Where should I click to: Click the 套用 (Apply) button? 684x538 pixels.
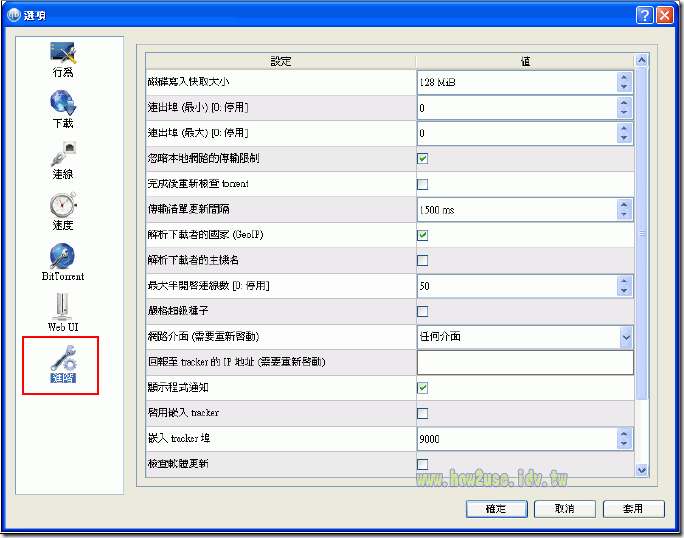point(632,508)
